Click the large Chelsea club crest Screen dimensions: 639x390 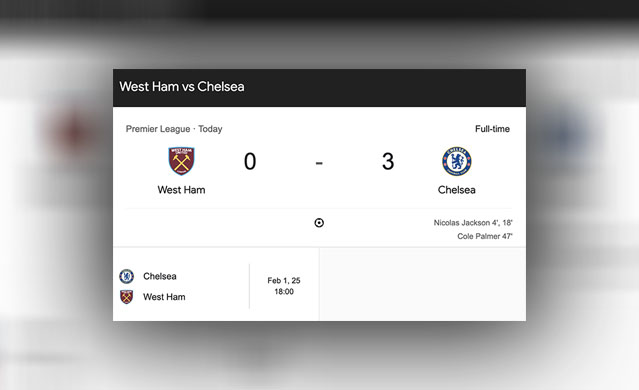pyautogui.click(x=456, y=161)
